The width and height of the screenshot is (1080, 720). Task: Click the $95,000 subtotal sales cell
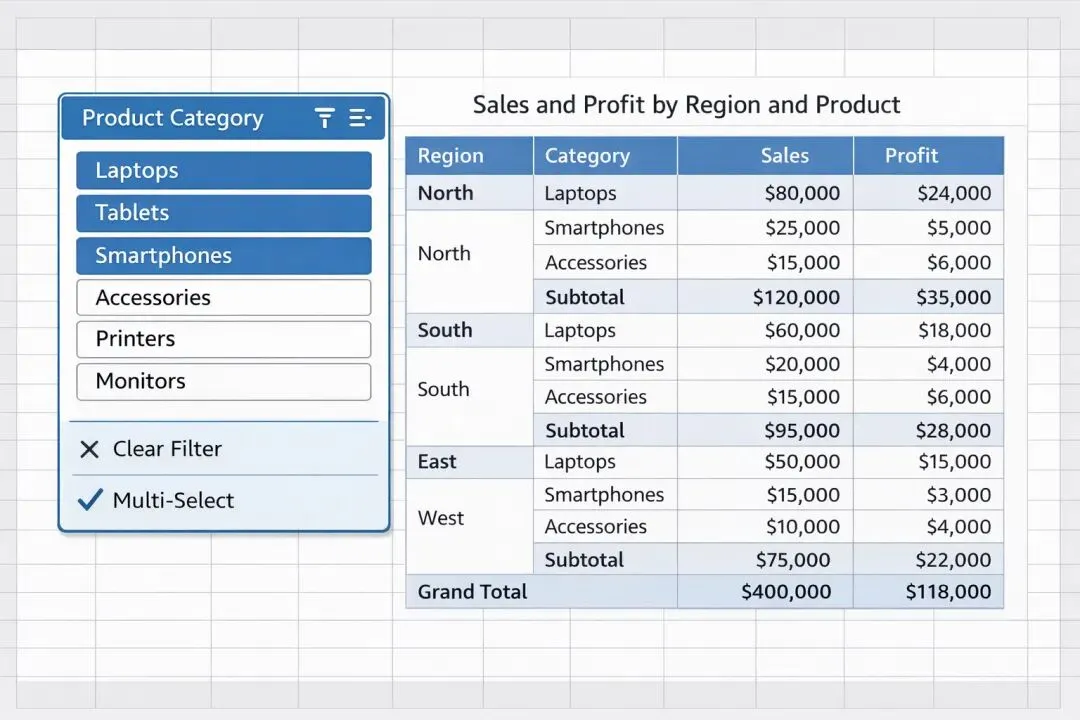point(765,430)
